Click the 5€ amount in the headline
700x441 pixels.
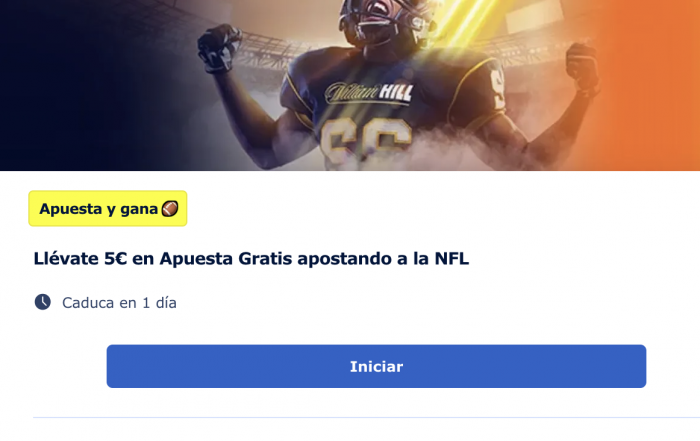click(116, 258)
